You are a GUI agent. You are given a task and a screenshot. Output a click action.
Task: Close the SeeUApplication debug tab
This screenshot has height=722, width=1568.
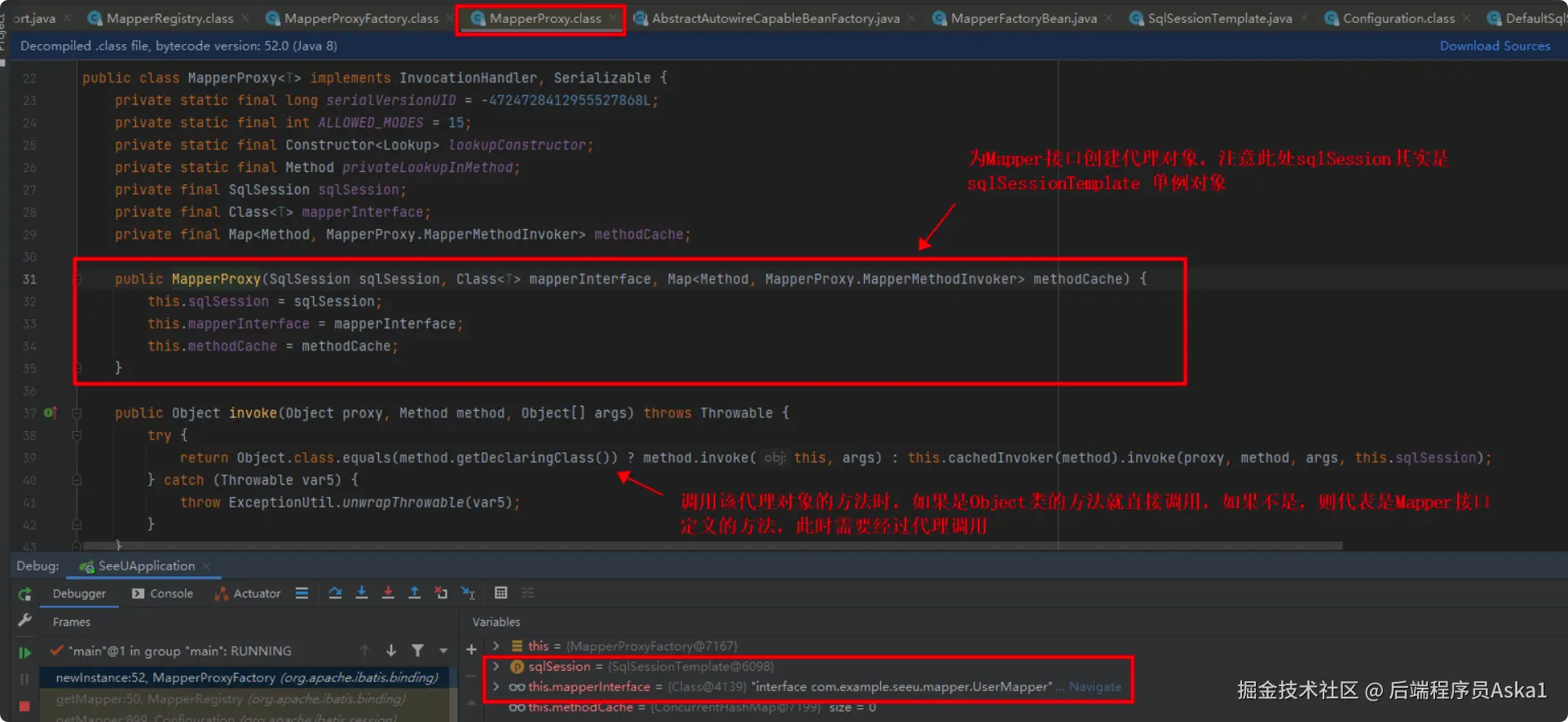click(206, 566)
